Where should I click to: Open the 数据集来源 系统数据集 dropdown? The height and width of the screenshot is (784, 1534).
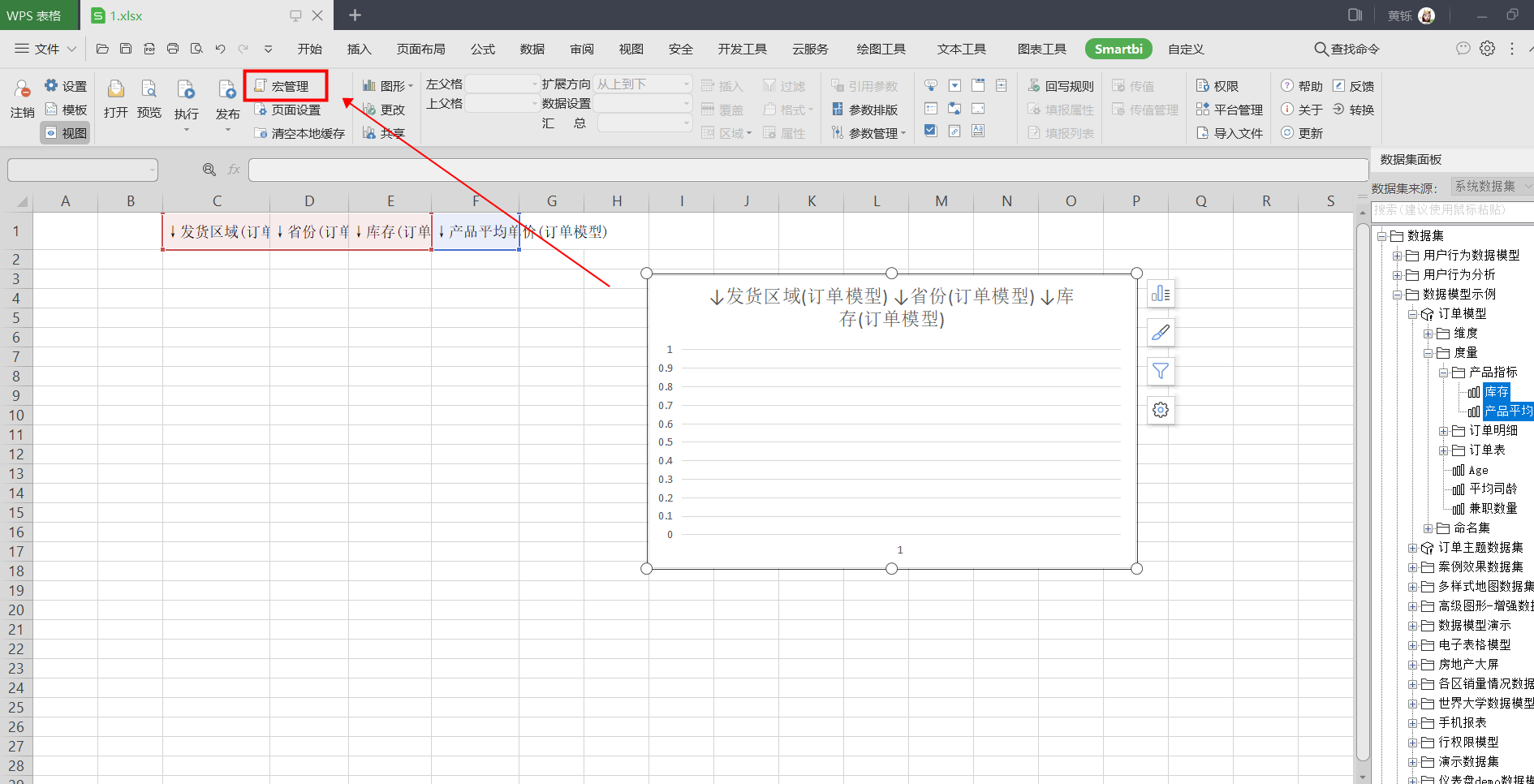coord(1492,186)
